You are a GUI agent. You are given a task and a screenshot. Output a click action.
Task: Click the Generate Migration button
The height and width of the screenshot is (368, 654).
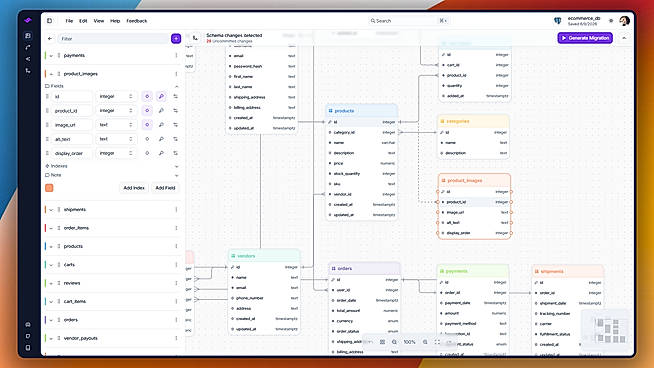tap(585, 38)
